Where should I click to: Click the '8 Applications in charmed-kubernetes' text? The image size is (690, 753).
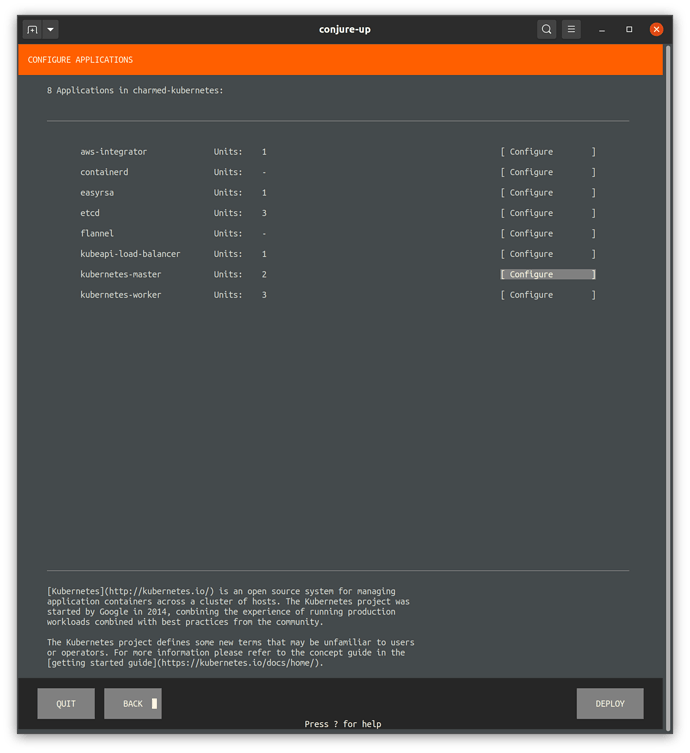click(x=135, y=90)
